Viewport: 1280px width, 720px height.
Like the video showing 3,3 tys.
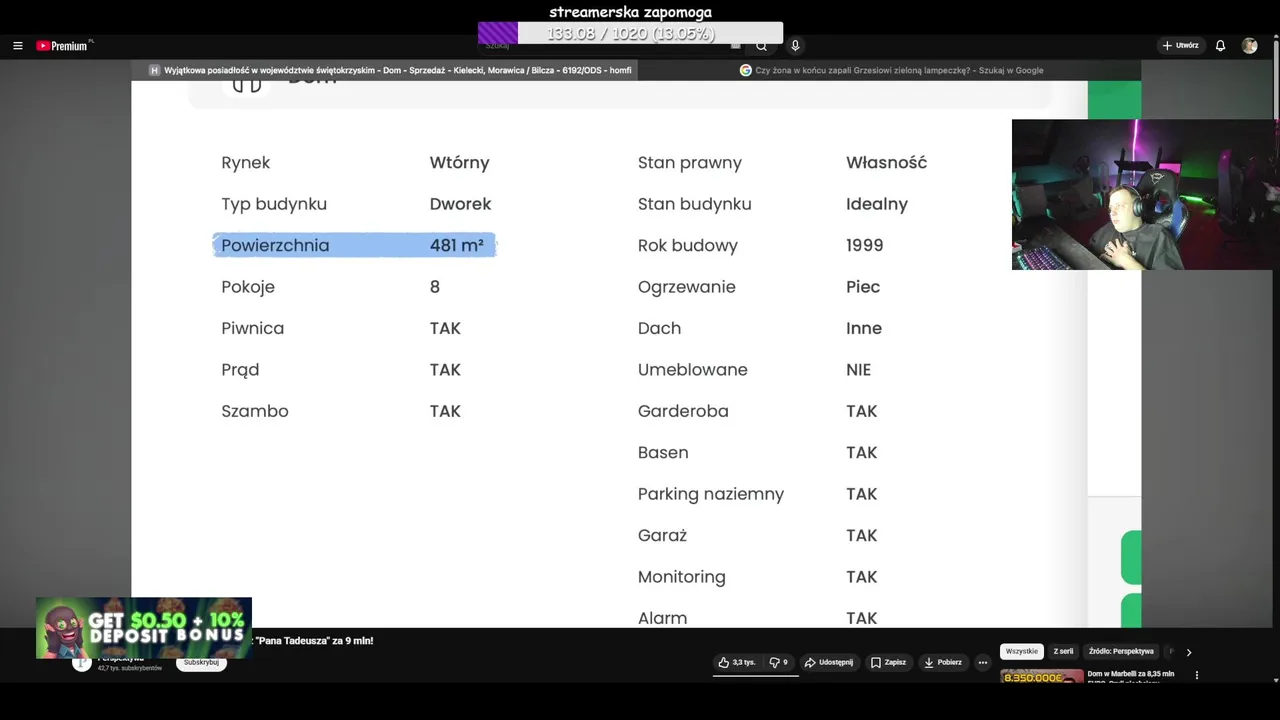click(x=737, y=662)
